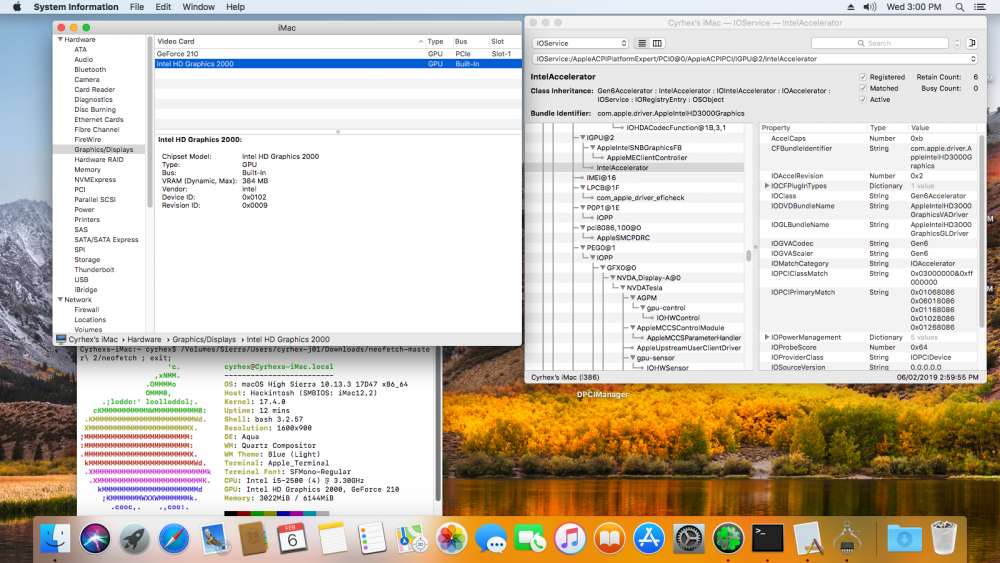Open Launchpad rocket icon in dock
1000x563 pixels.
(x=135, y=539)
